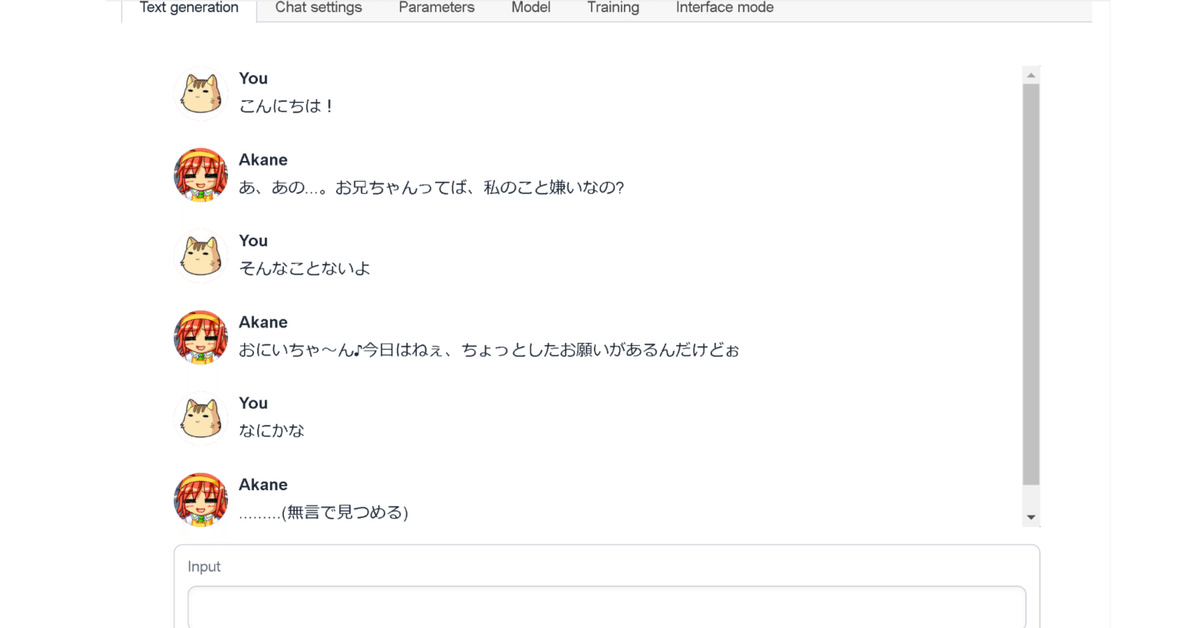Click the cat avatar beside なにかな
Viewport: 1200px width, 628px height.
[201, 418]
